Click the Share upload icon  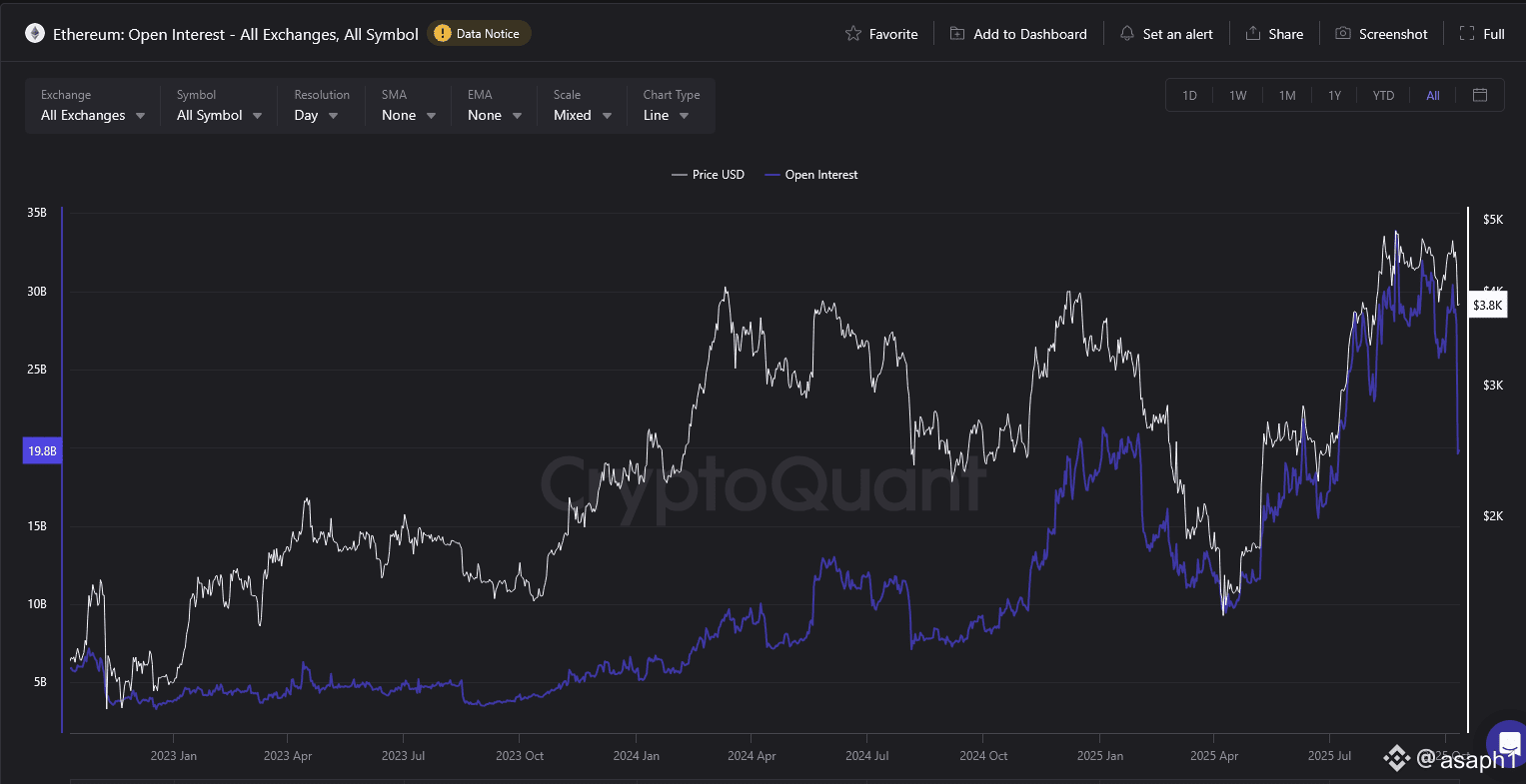pyautogui.click(x=1252, y=34)
